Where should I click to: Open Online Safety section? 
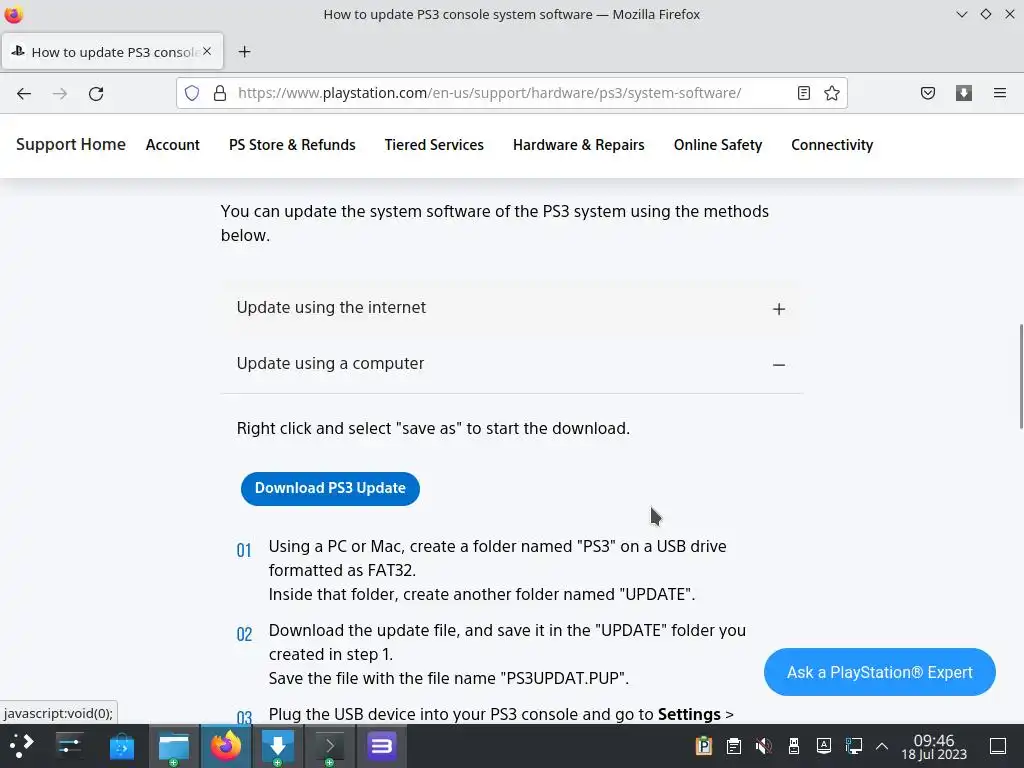coord(718,145)
